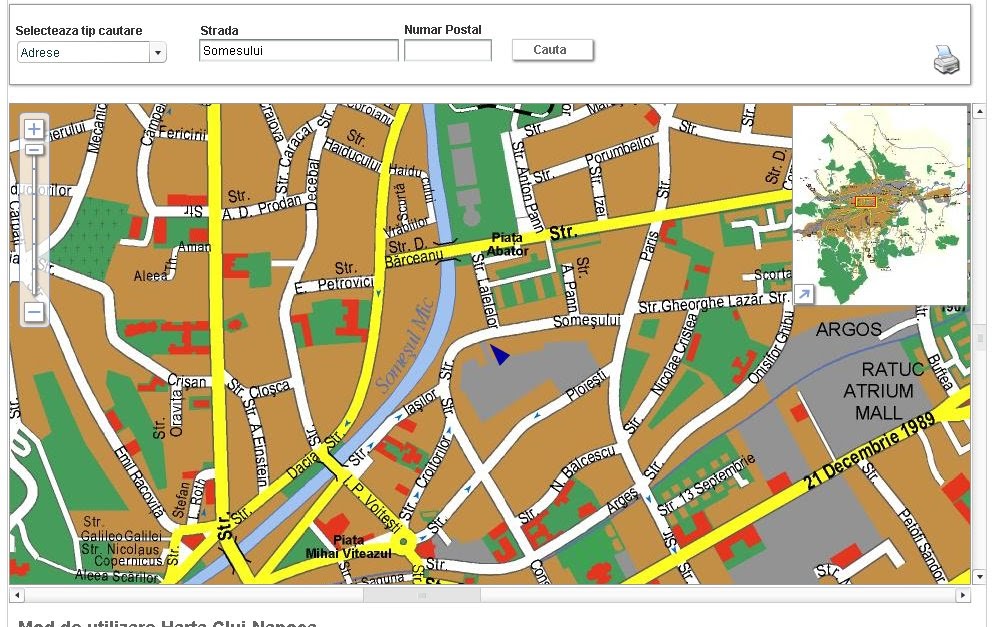The height and width of the screenshot is (627, 998).
Task: Click the vertical scrollbar up arrow
Action: (x=980, y=111)
